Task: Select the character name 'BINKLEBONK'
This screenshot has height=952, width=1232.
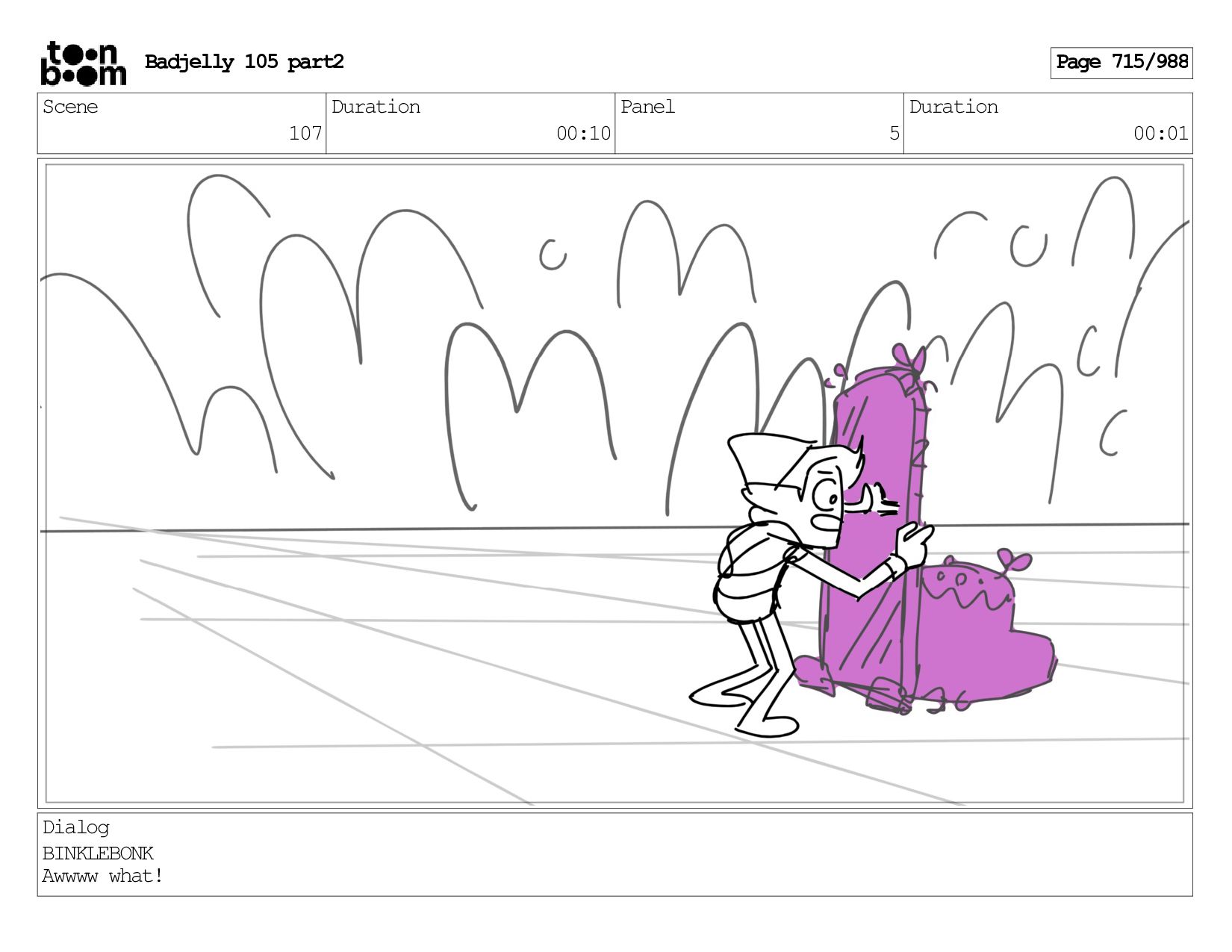Action: [x=98, y=853]
